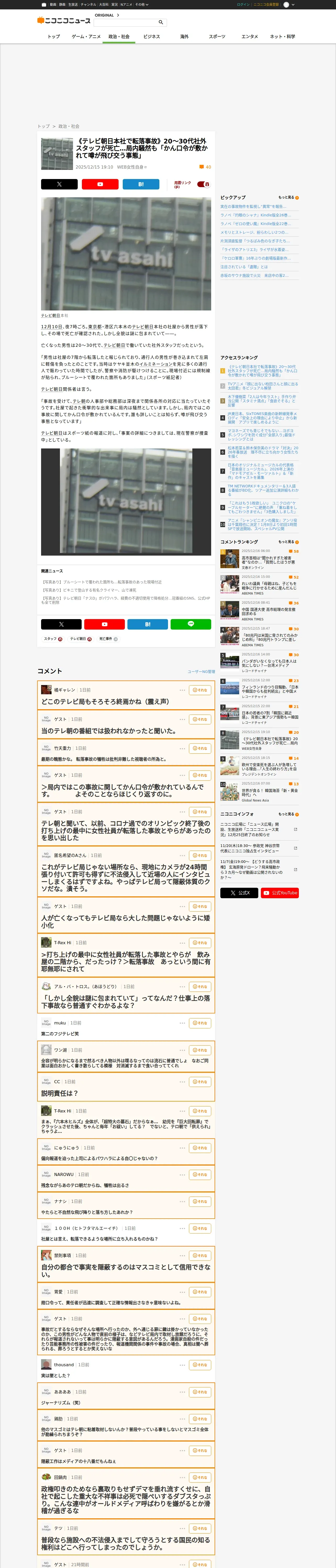Open the 海外 tab
This screenshot has height=1568, width=336.
click(x=184, y=37)
